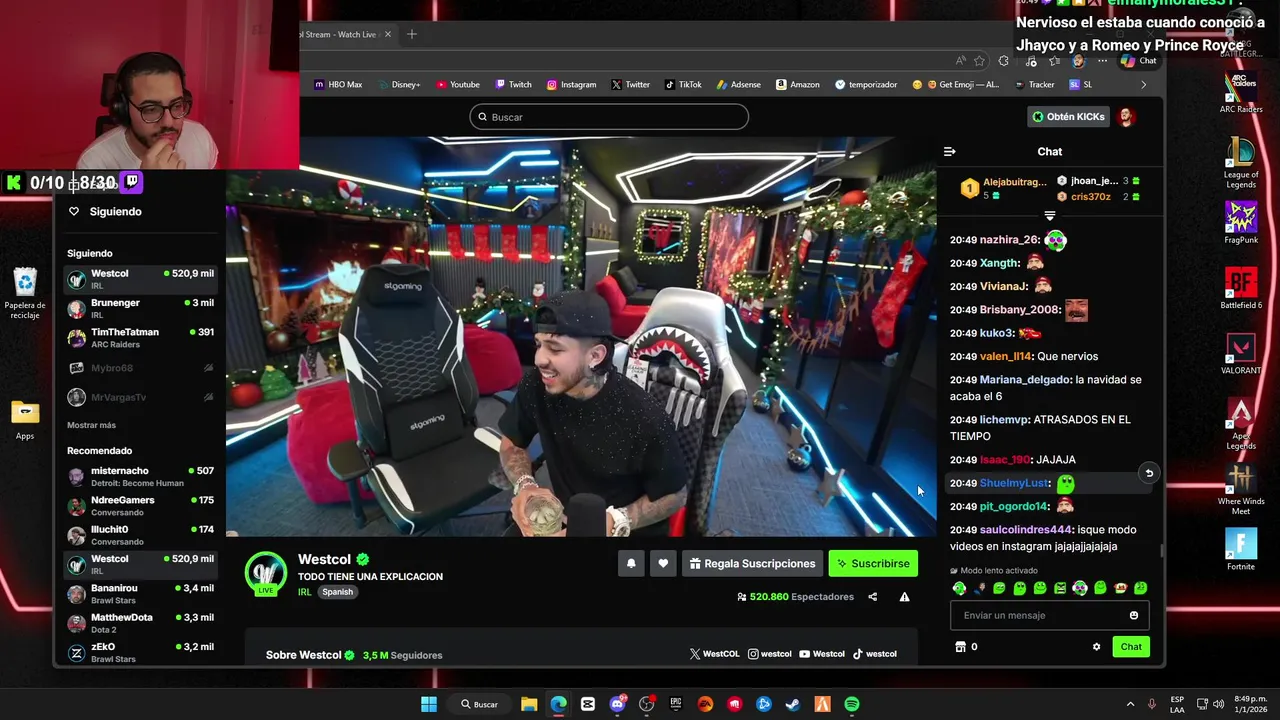Open Westcol's Instagram social link
Image resolution: width=1280 pixels, height=720 pixels.
(x=770, y=654)
